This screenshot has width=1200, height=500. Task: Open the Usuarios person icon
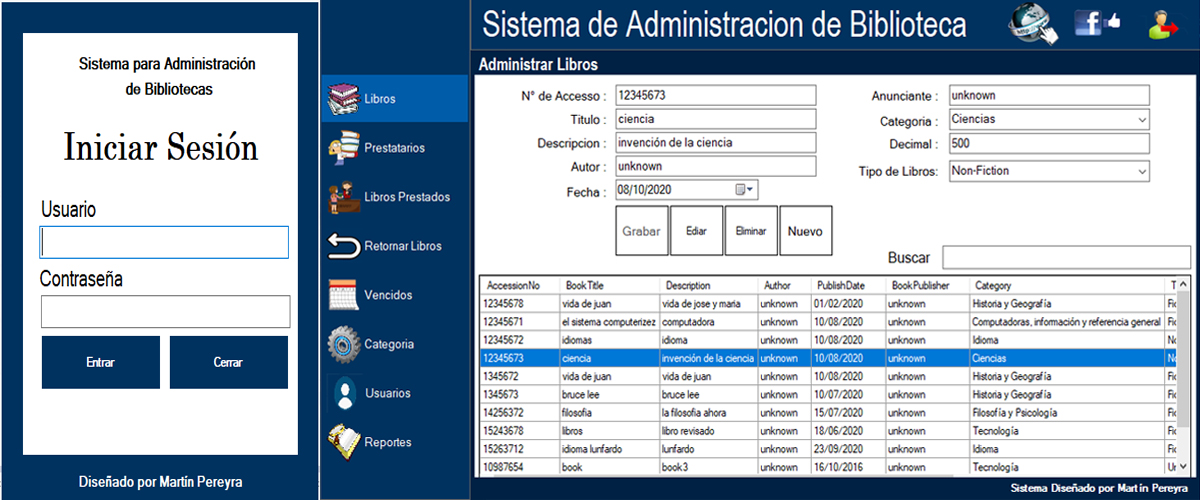(345, 393)
